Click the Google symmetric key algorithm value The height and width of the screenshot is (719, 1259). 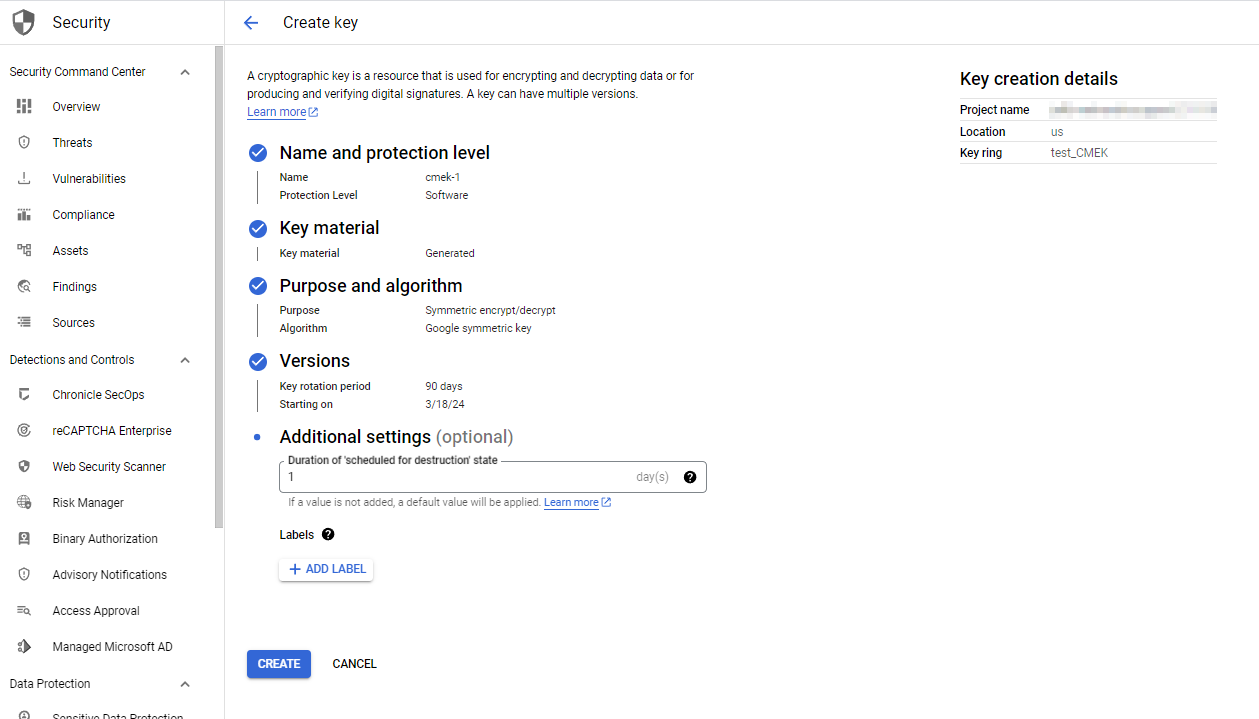click(478, 328)
